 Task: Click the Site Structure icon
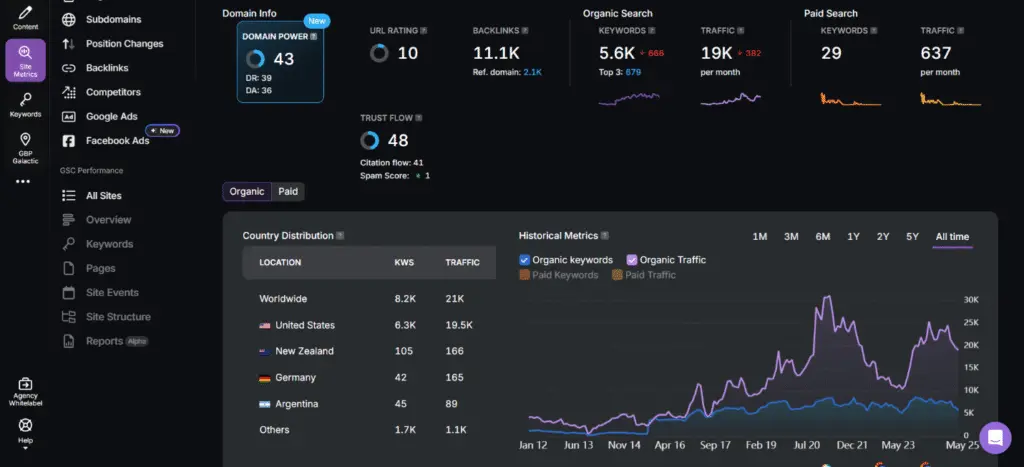coord(69,317)
